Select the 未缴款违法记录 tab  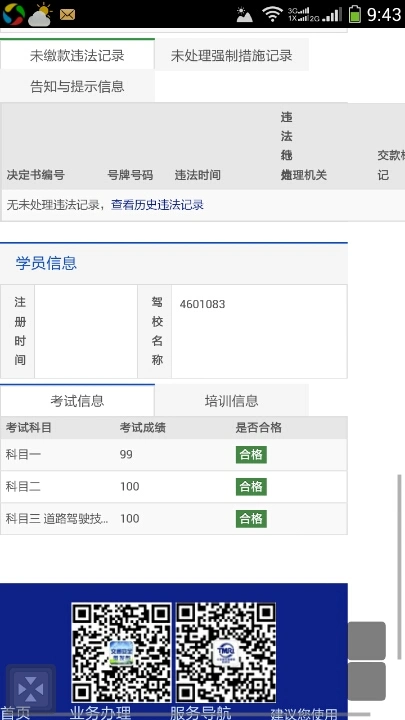coord(77,55)
